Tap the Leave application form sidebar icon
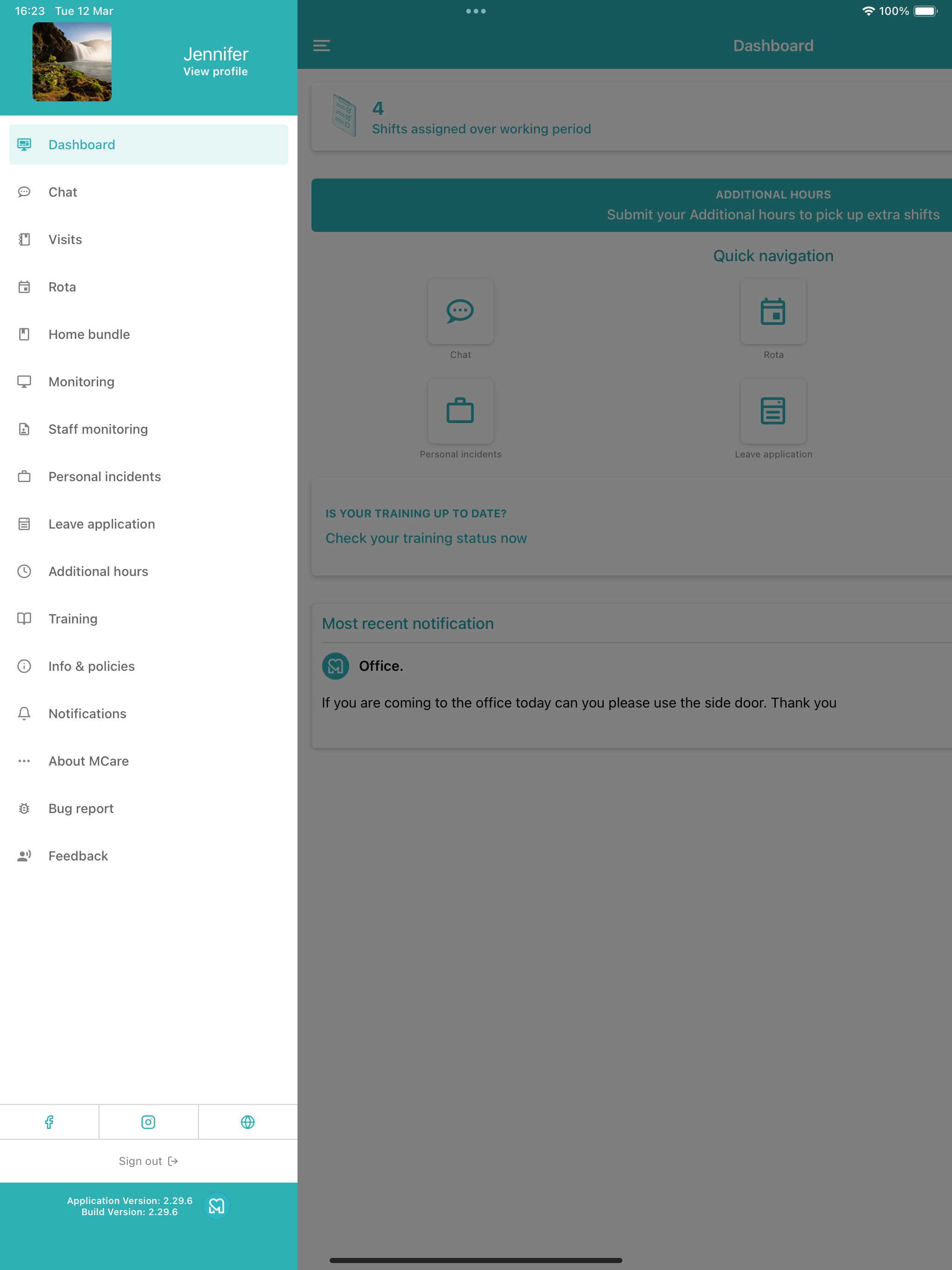 click(x=24, y=523)
